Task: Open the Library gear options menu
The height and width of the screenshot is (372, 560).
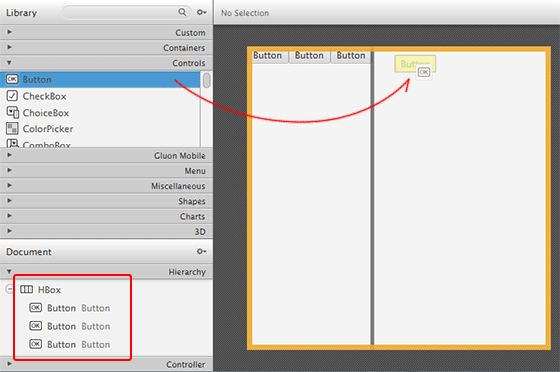Action: [201, 12]
